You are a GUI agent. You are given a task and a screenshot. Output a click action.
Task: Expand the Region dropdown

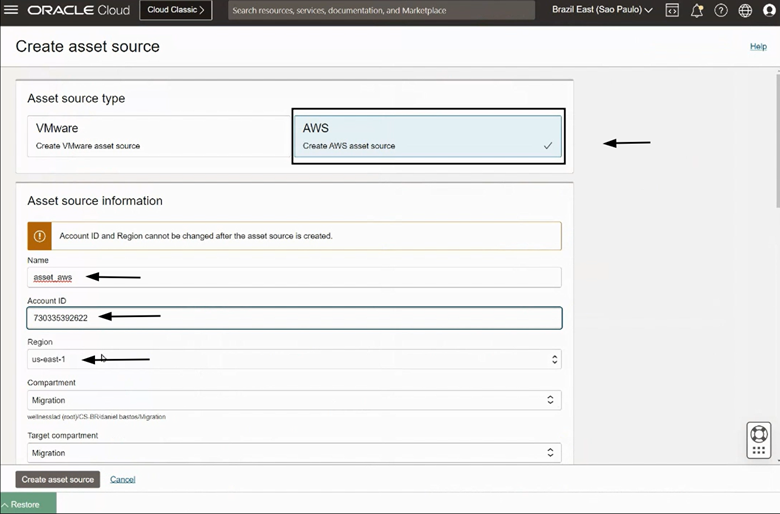[x=294, y=359]
